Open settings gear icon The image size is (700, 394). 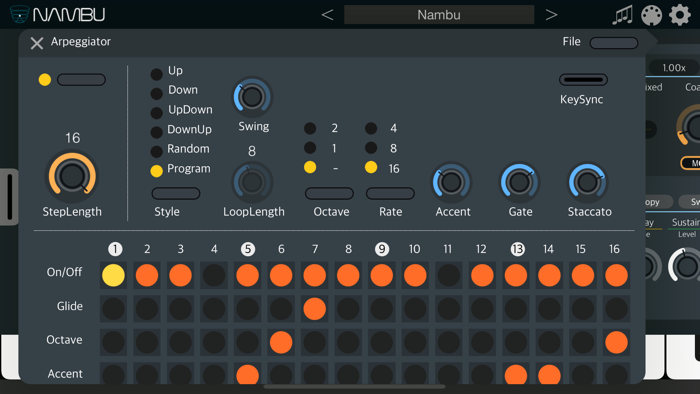tap(680, 15)
